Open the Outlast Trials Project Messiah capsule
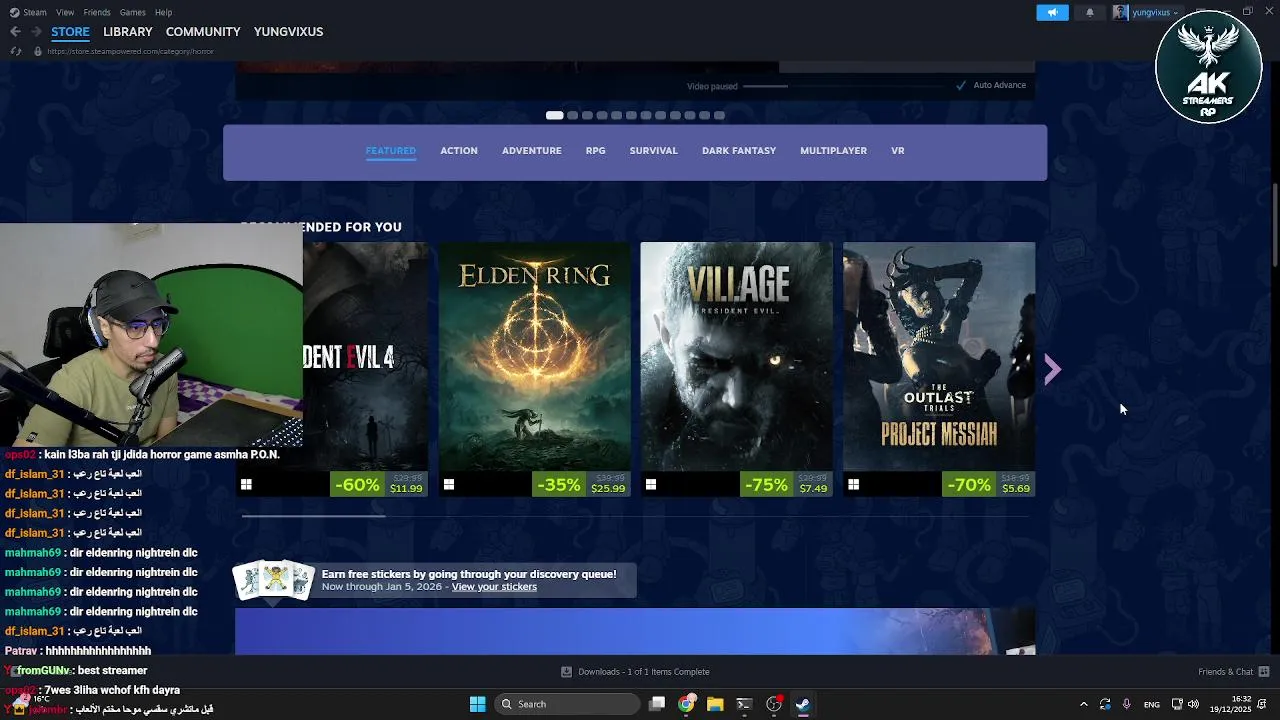Viewport: 1280px width, 720px height. [939, 369]
